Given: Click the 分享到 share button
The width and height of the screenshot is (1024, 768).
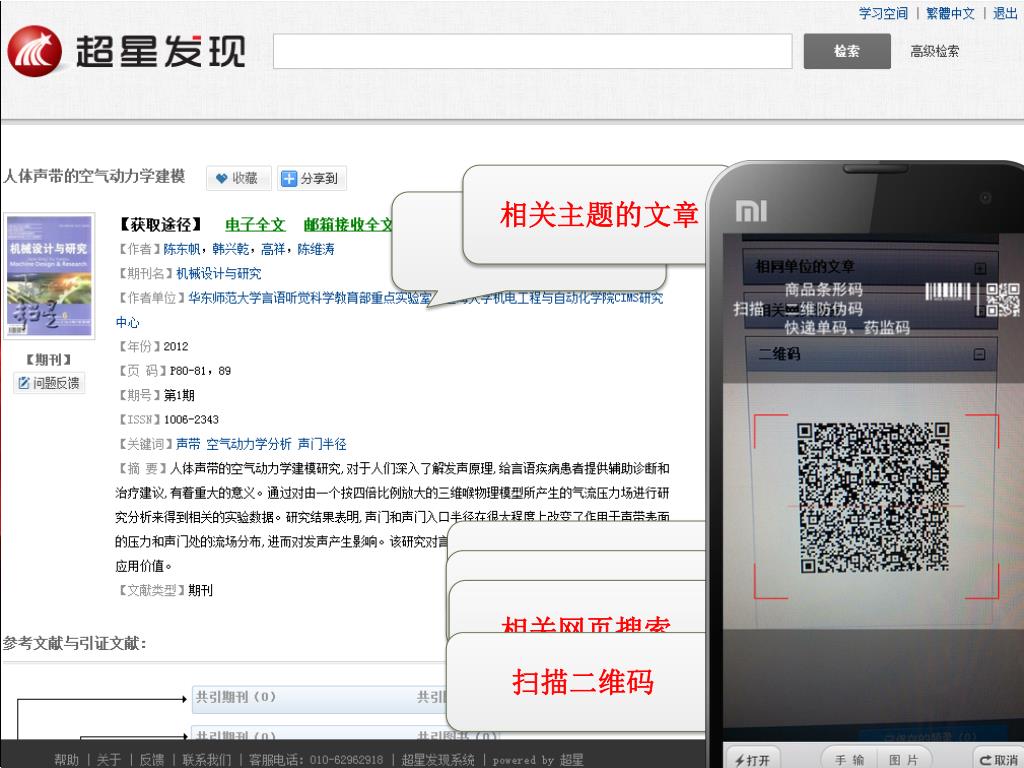Looking at the screenshot, I should click(312, 178).
